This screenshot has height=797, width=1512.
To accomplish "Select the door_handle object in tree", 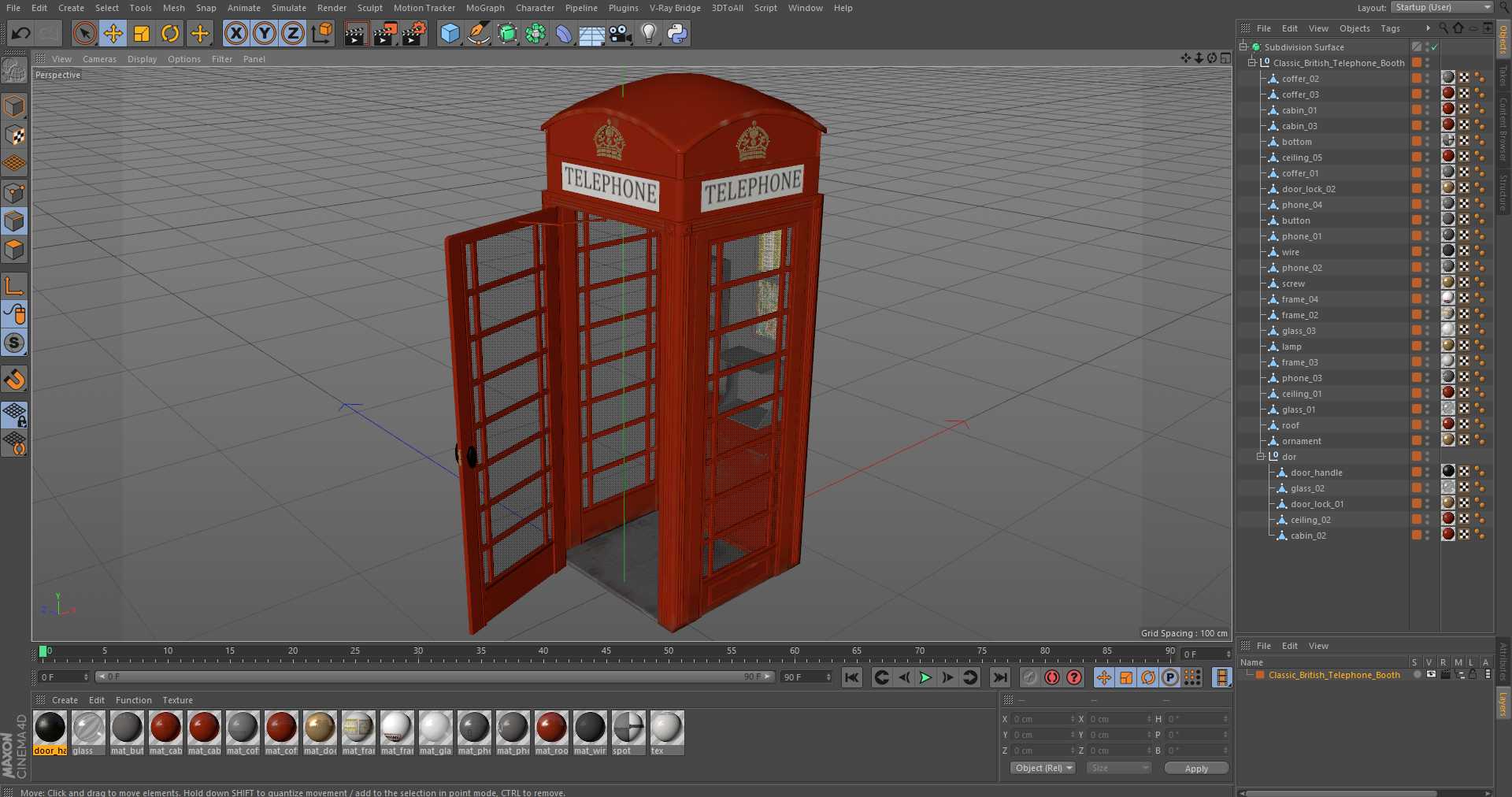I will pyautogui.click(x=1317, y=473).
